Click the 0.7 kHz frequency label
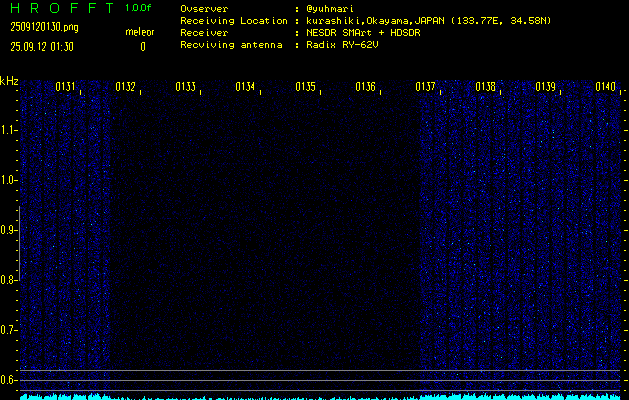This screenshot has height=400, width=629. 8,330
